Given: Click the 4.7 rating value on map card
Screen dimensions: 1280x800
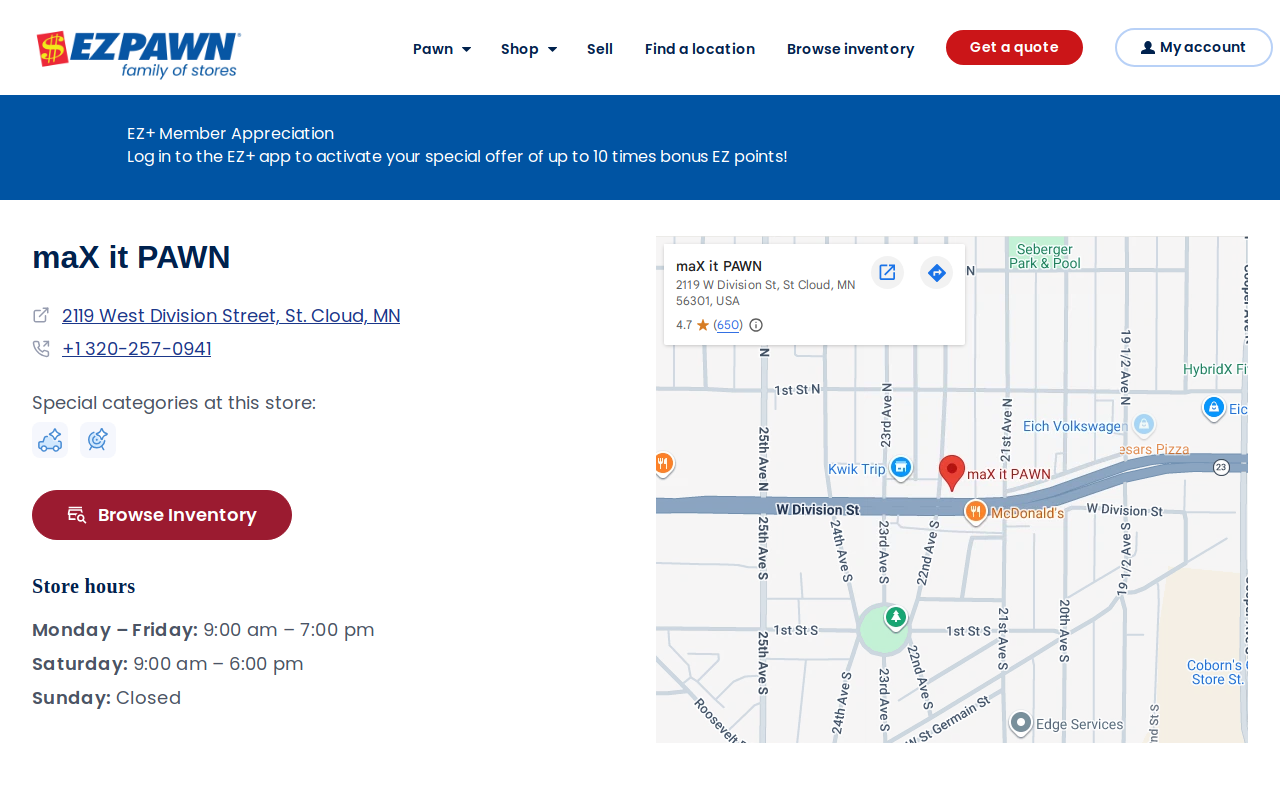Looking at the screenshot, I should click(x=684, y=325).
